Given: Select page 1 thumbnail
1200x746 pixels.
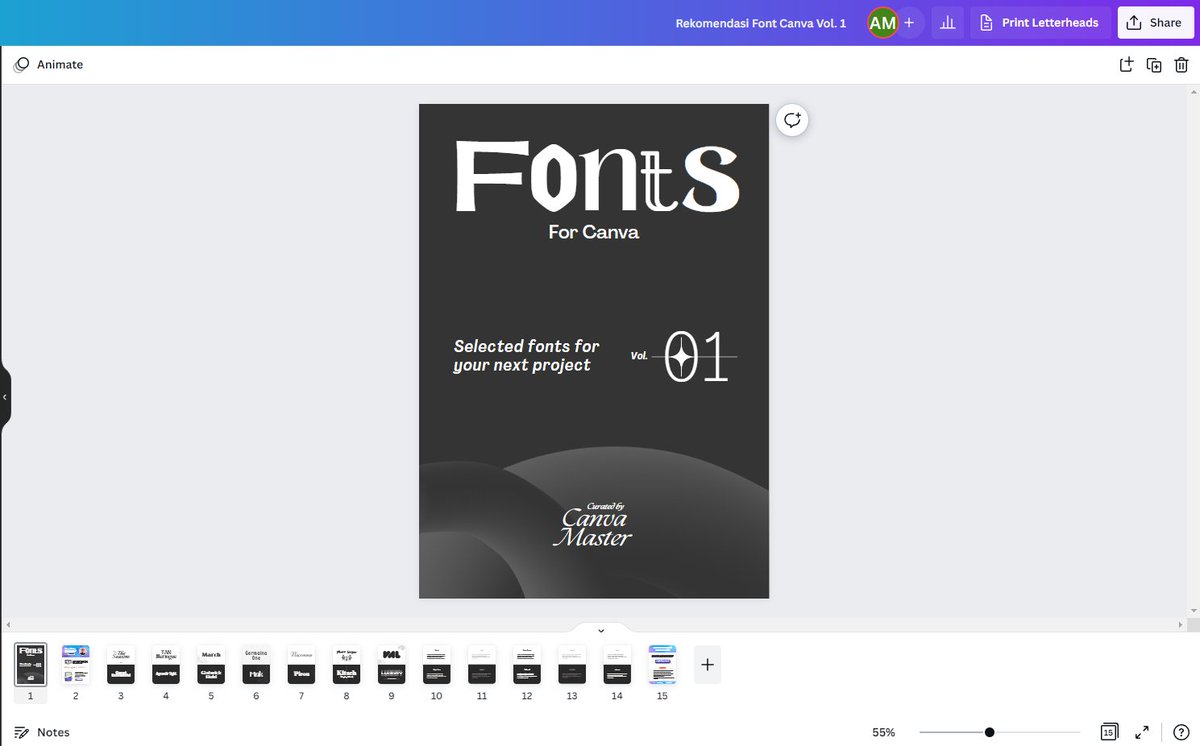Looking at the screenshot, I should (x=31, y=664).
